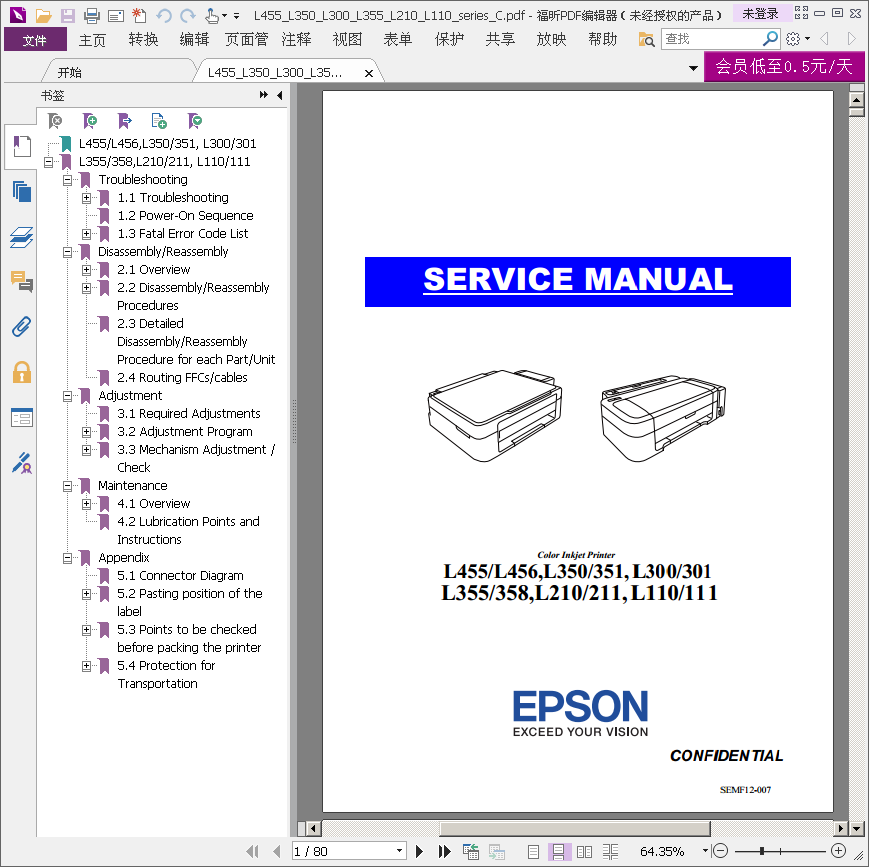Open the Digital Signatures panel icon

tap(22, 463)
